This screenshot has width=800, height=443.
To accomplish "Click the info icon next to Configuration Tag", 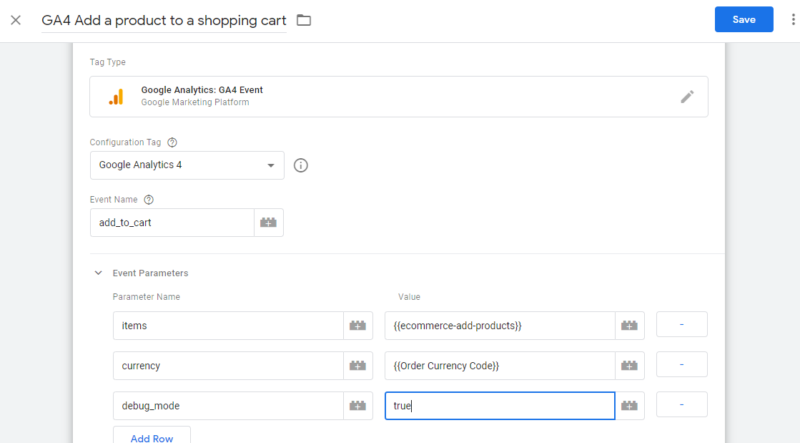I will click(x=301, y=165).
